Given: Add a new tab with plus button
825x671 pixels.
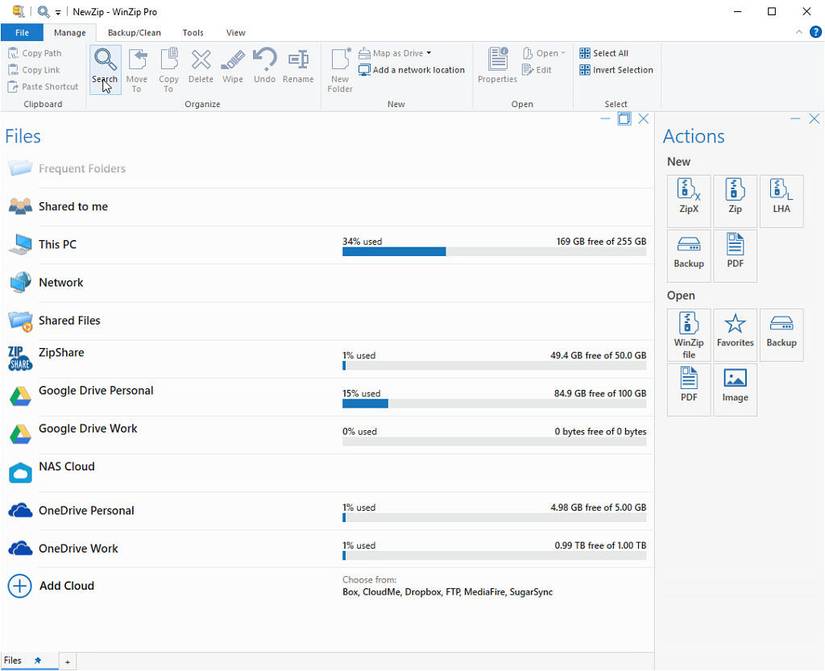Looking at the screenshot, I should [67, 662].
